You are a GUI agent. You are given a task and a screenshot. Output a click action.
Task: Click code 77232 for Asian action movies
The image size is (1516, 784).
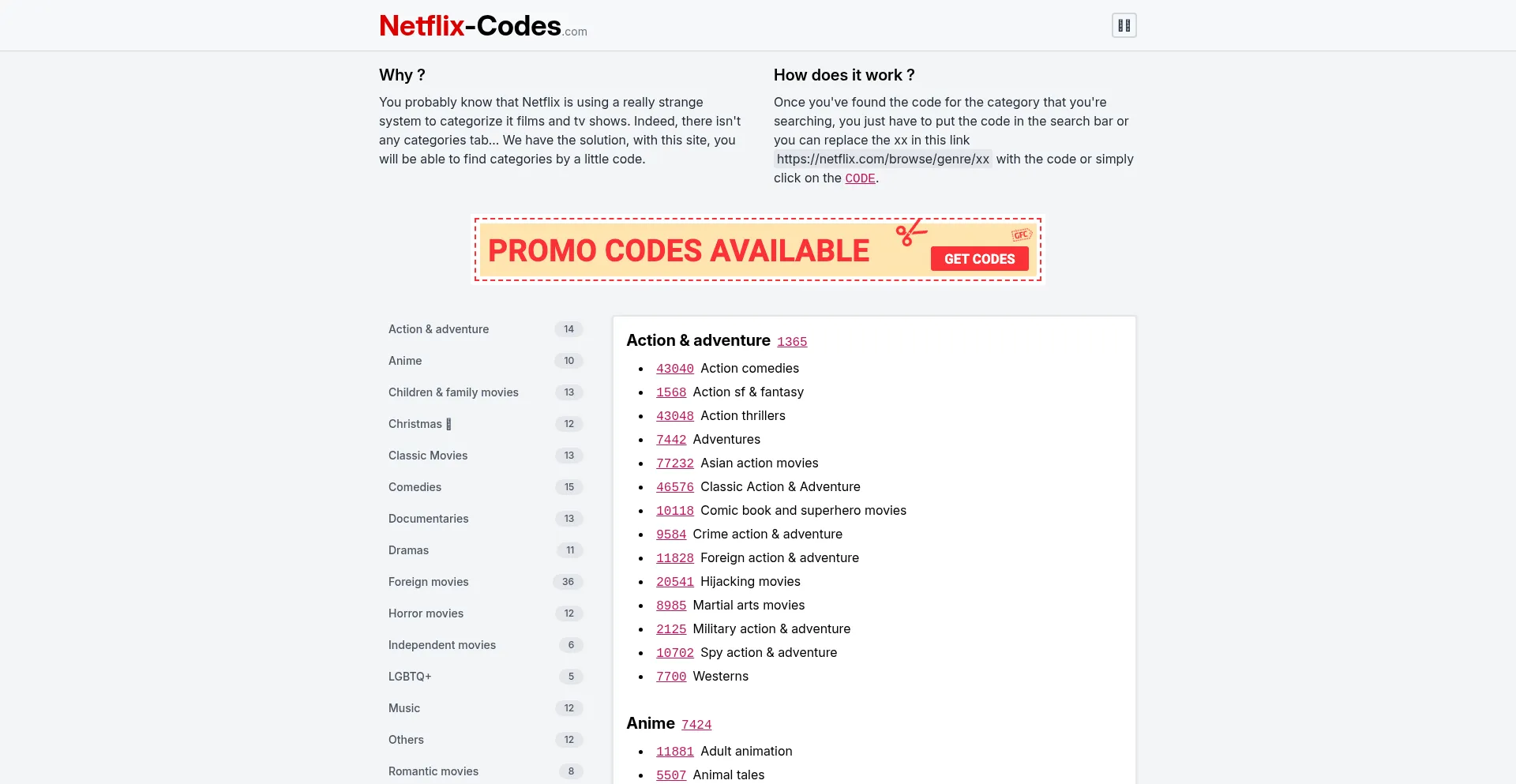click(675, 463)
